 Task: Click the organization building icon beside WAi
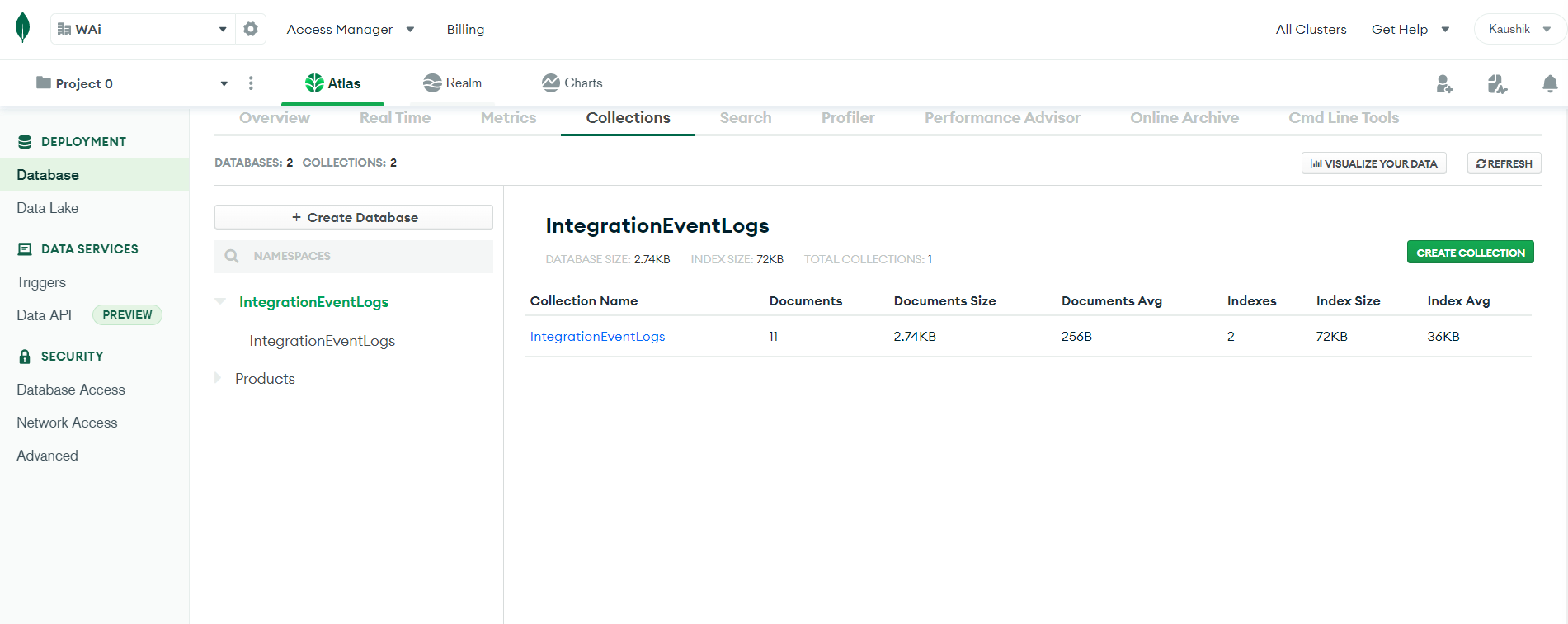pyautogui.click(x=64, y=30)
